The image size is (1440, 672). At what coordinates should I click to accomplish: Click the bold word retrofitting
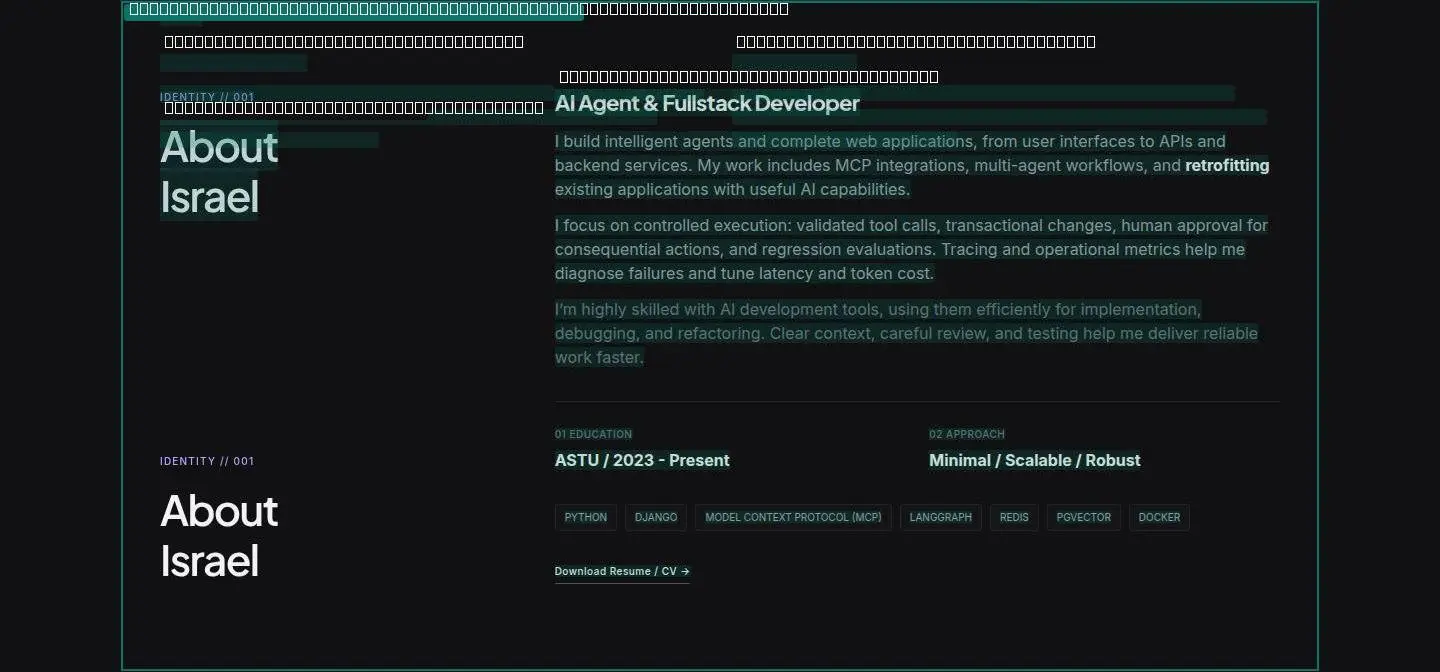[1227, 166]
